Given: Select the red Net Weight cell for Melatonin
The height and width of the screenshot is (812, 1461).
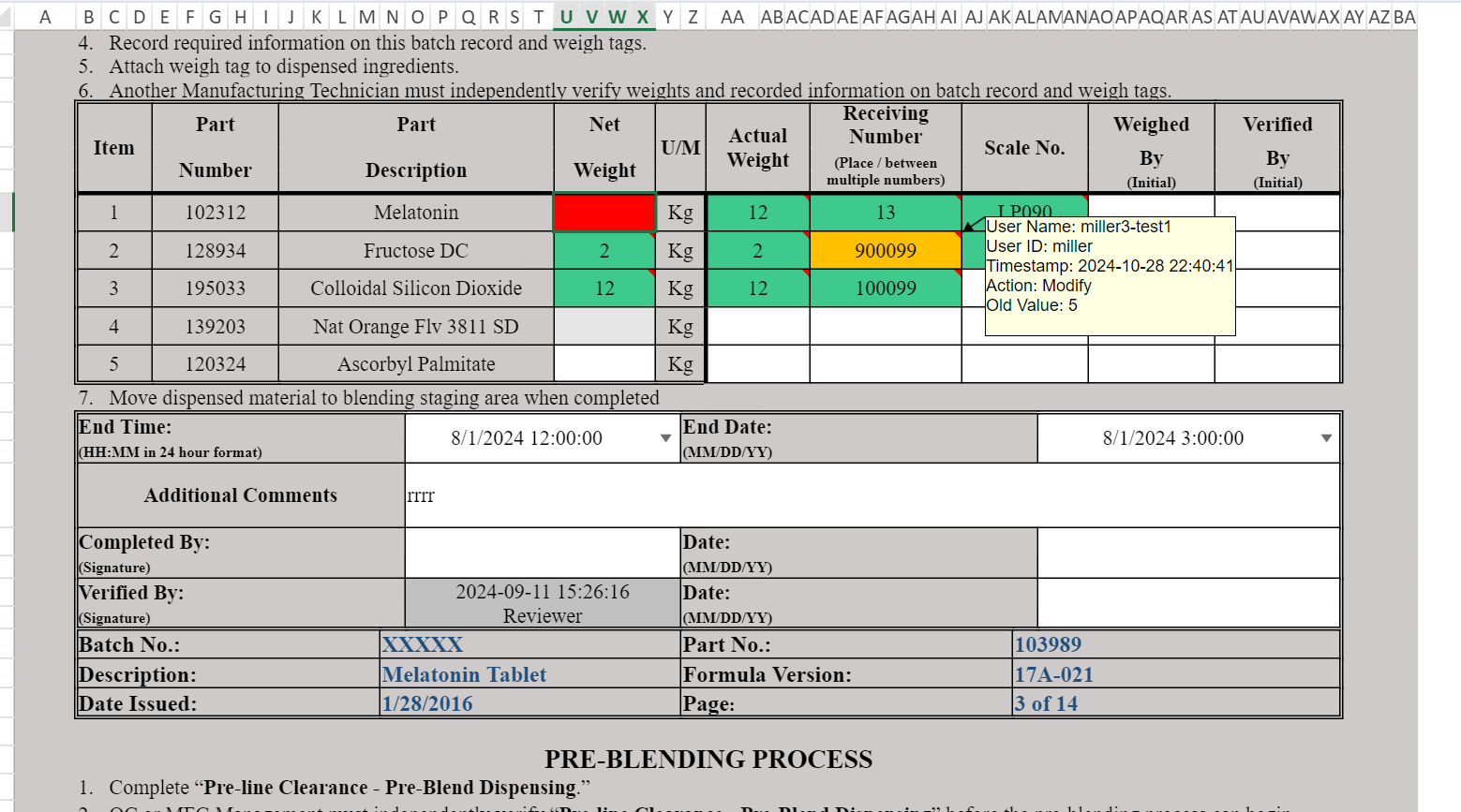Looking at the screenshot, I should [x=604, y=213].
